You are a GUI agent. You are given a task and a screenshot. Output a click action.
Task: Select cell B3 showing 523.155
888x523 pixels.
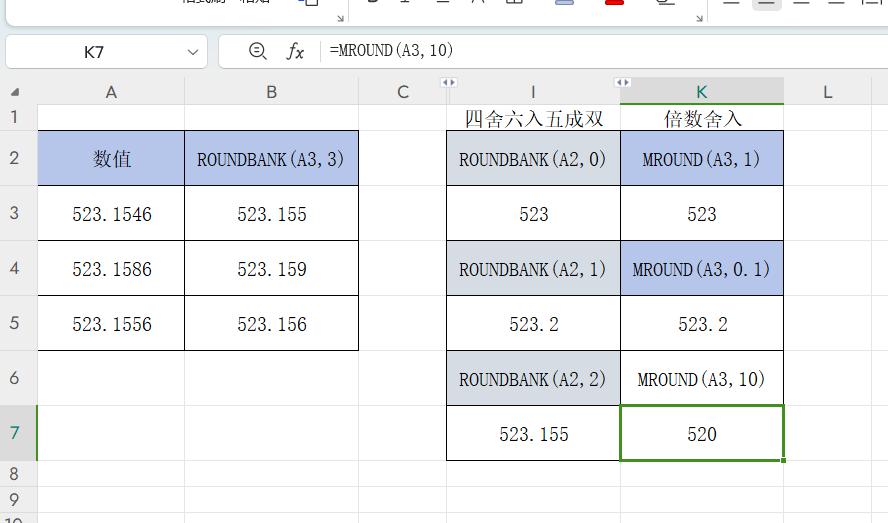click(x=271, y=213)
